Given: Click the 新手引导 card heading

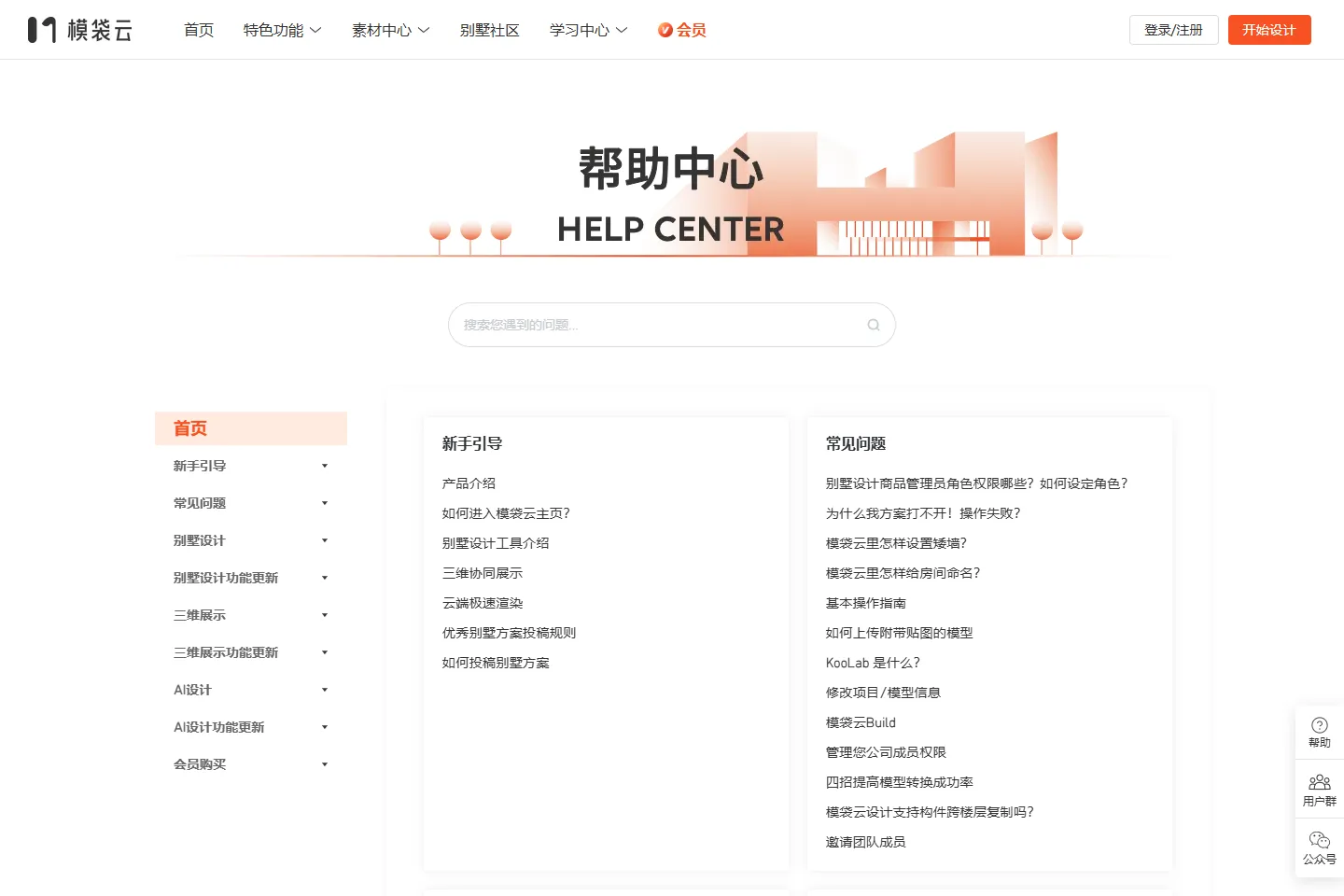Looking at the screenshot, I should coord(472,444).
